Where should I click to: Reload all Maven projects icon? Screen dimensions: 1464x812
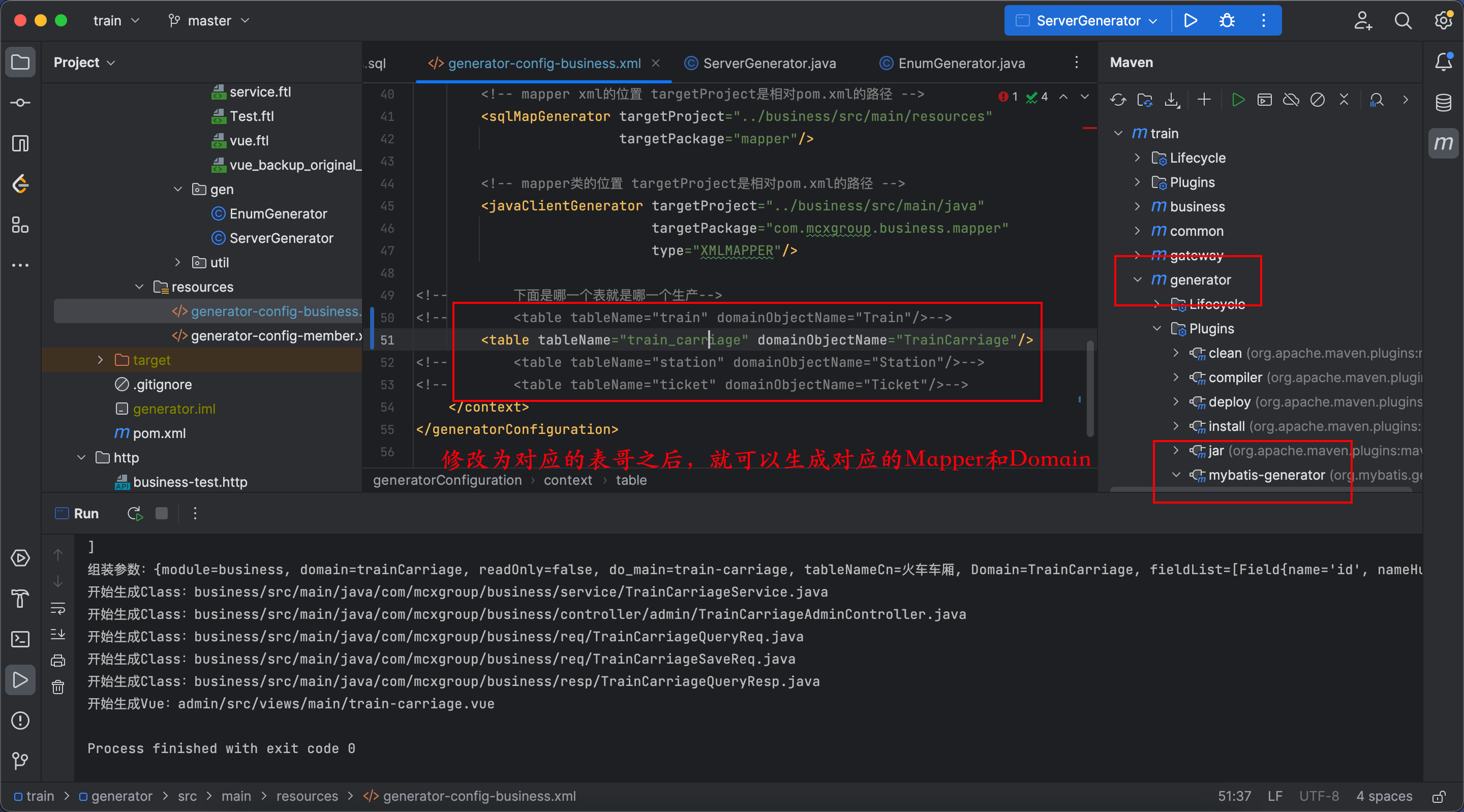(1118, 100)
